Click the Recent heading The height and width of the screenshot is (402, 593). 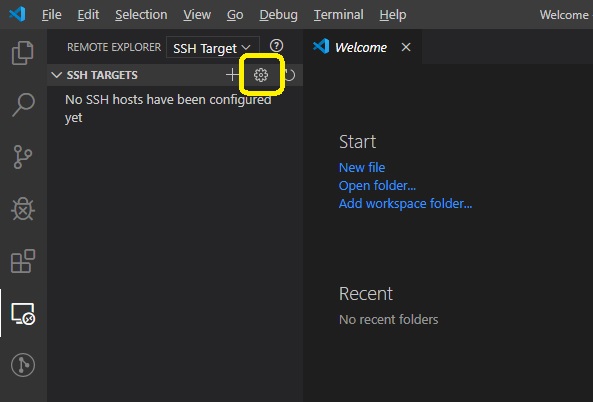[x=366, y=293]
